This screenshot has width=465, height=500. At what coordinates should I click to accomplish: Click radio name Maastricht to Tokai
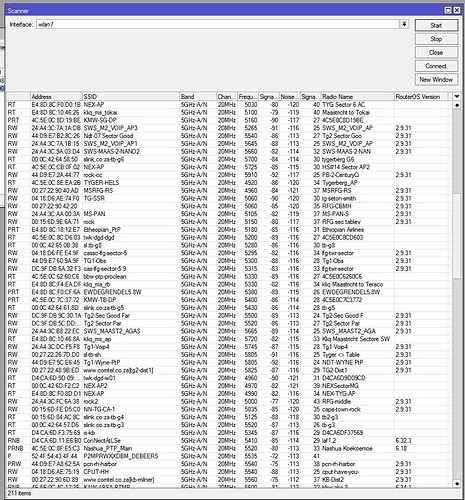tap(346, 112)
